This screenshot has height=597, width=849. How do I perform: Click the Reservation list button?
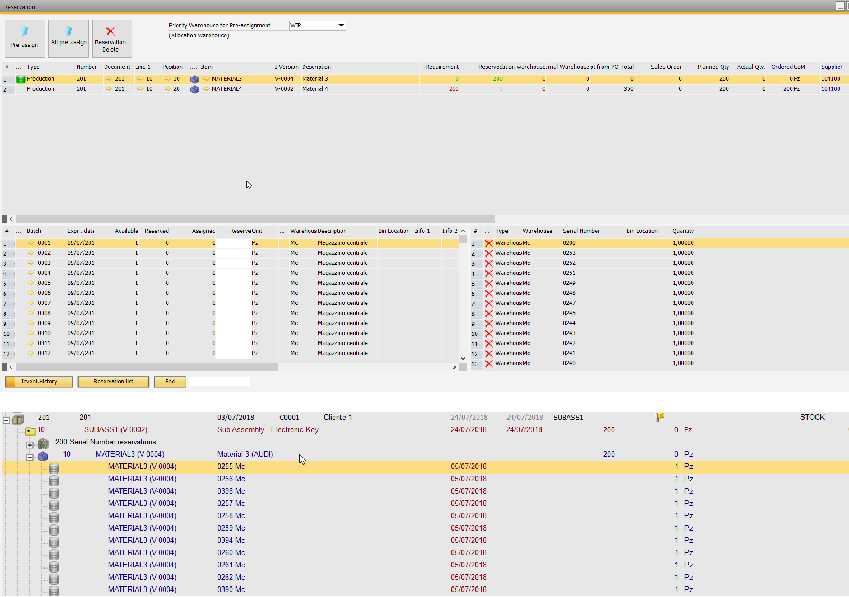click(x=113, y=382)
